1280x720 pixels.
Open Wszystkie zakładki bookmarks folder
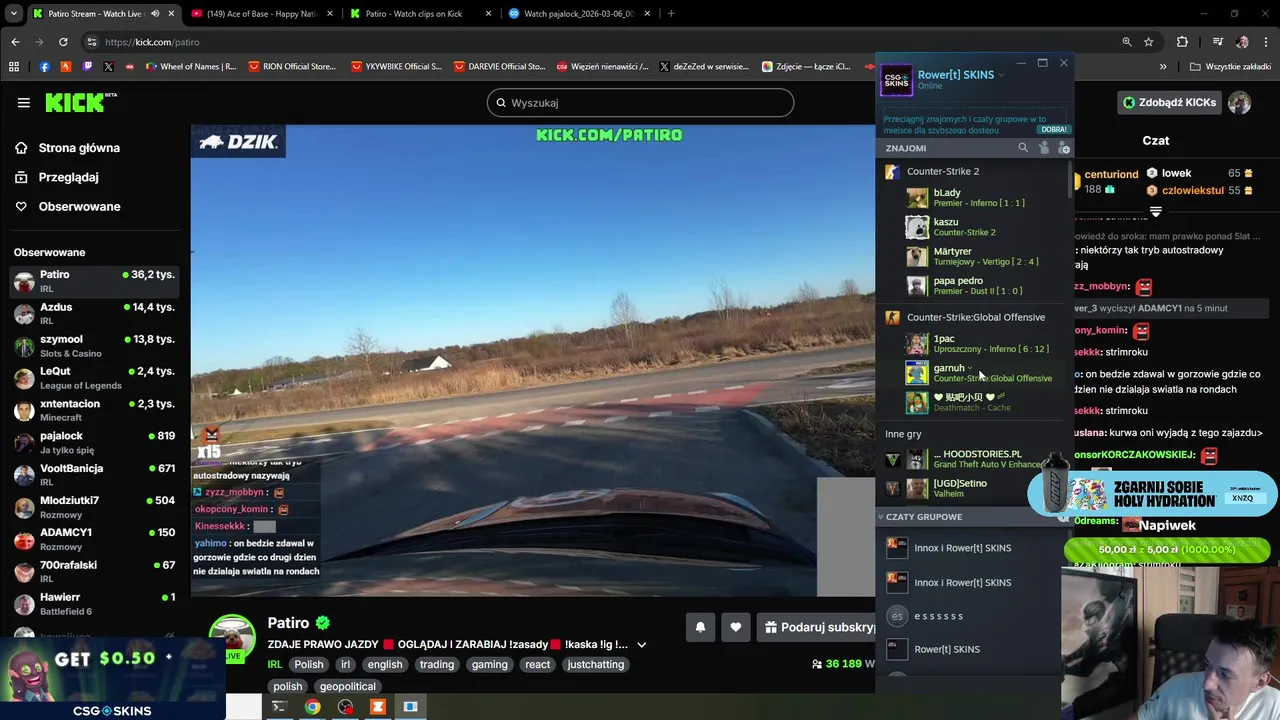tap(1230, 67)
